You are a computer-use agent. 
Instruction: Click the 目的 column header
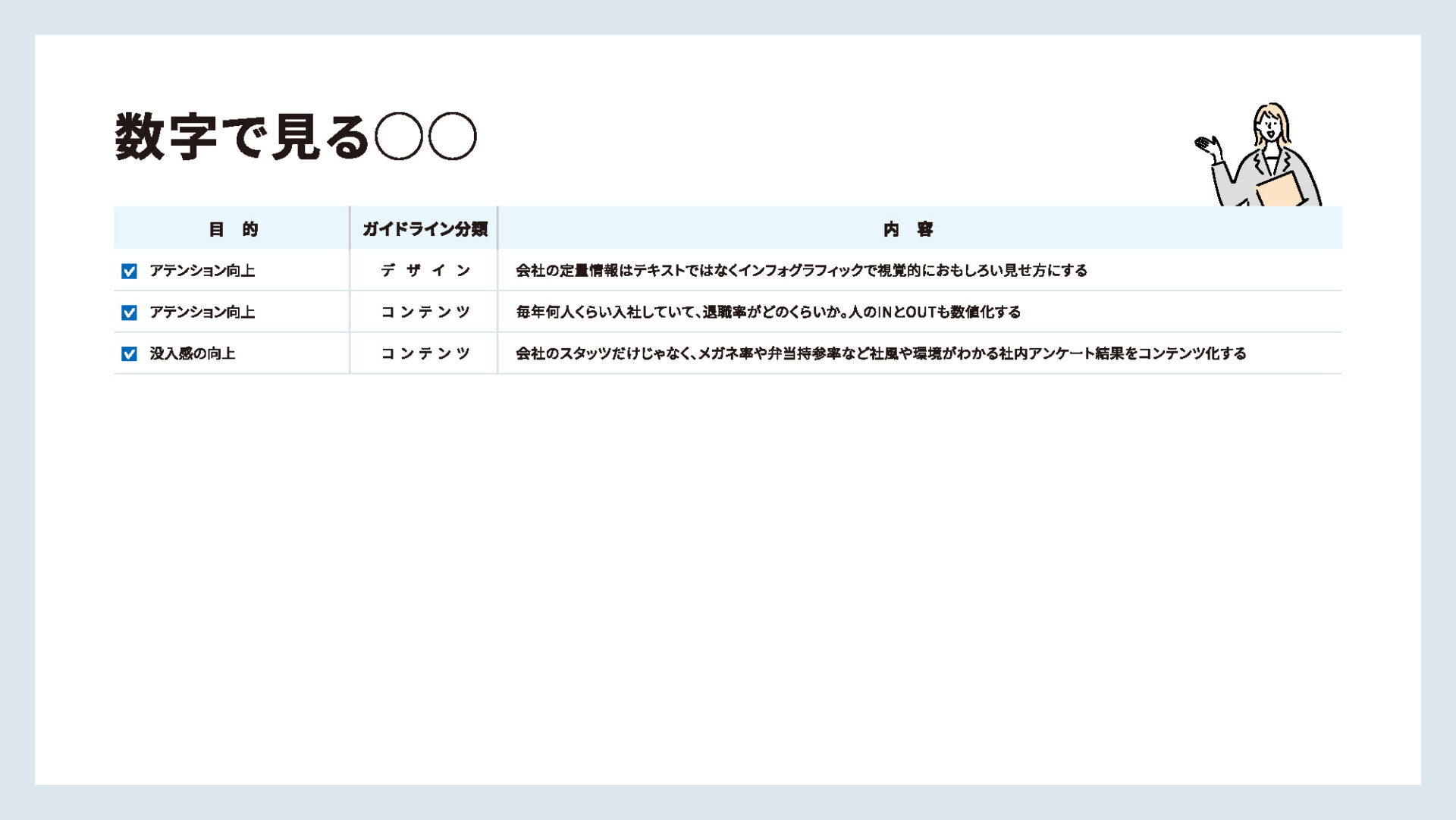click(233, 228)
